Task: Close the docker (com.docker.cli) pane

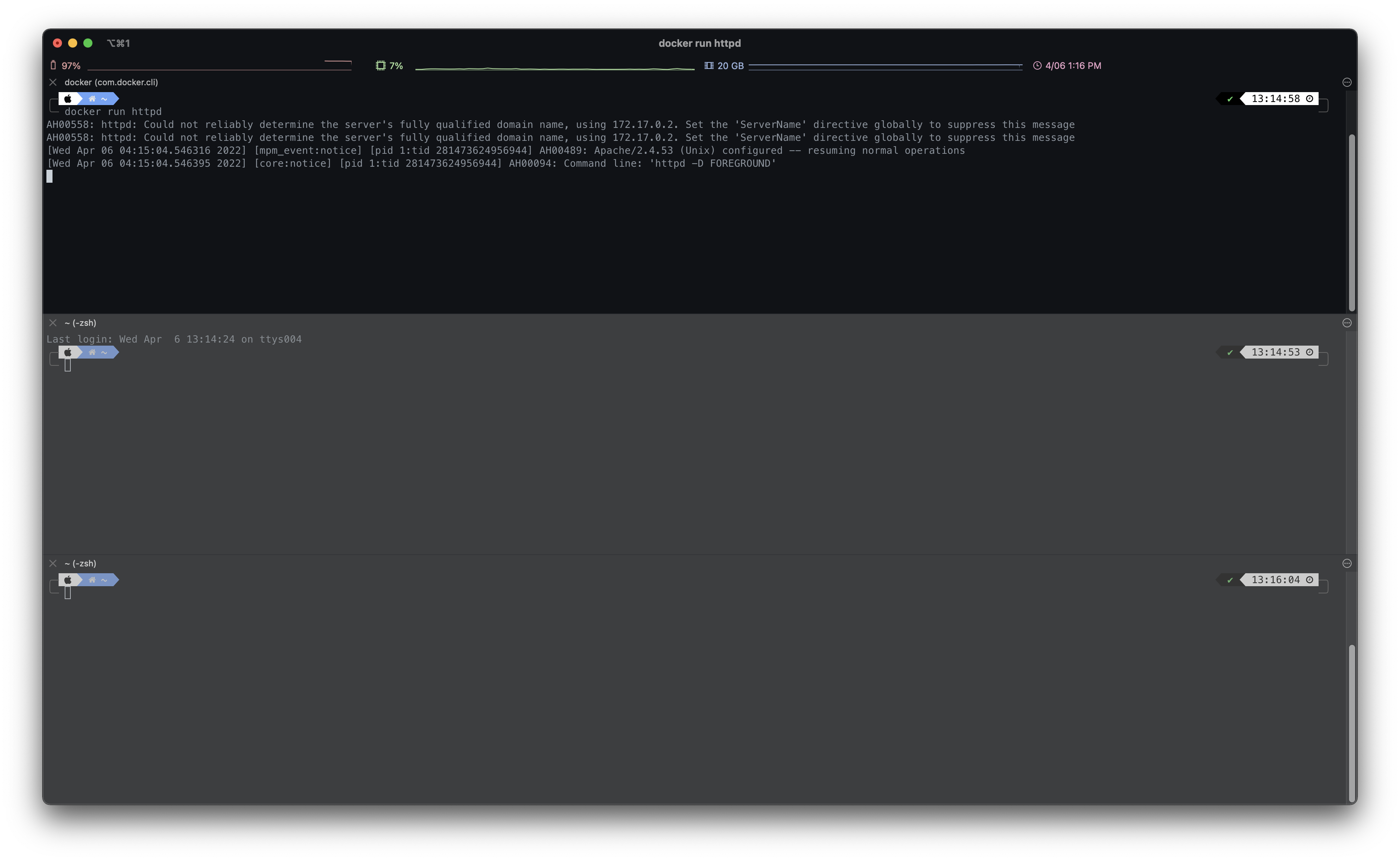Action: 53,82
